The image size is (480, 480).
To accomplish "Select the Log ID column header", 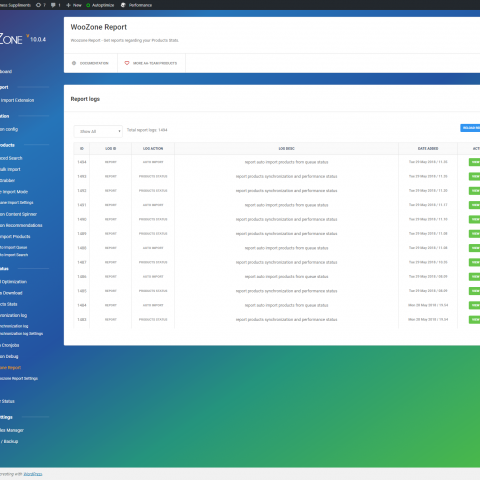I will tap(111, 148).
